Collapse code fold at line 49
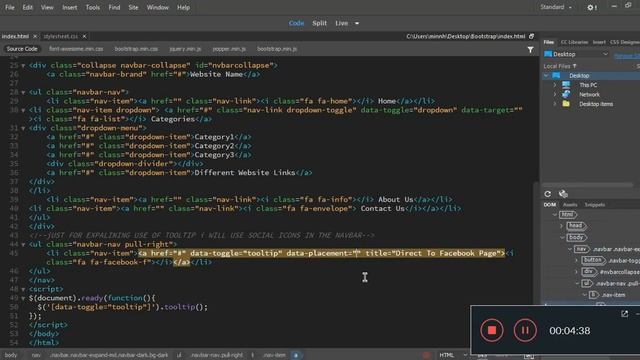640x360 pixels. tap(23, 298)
